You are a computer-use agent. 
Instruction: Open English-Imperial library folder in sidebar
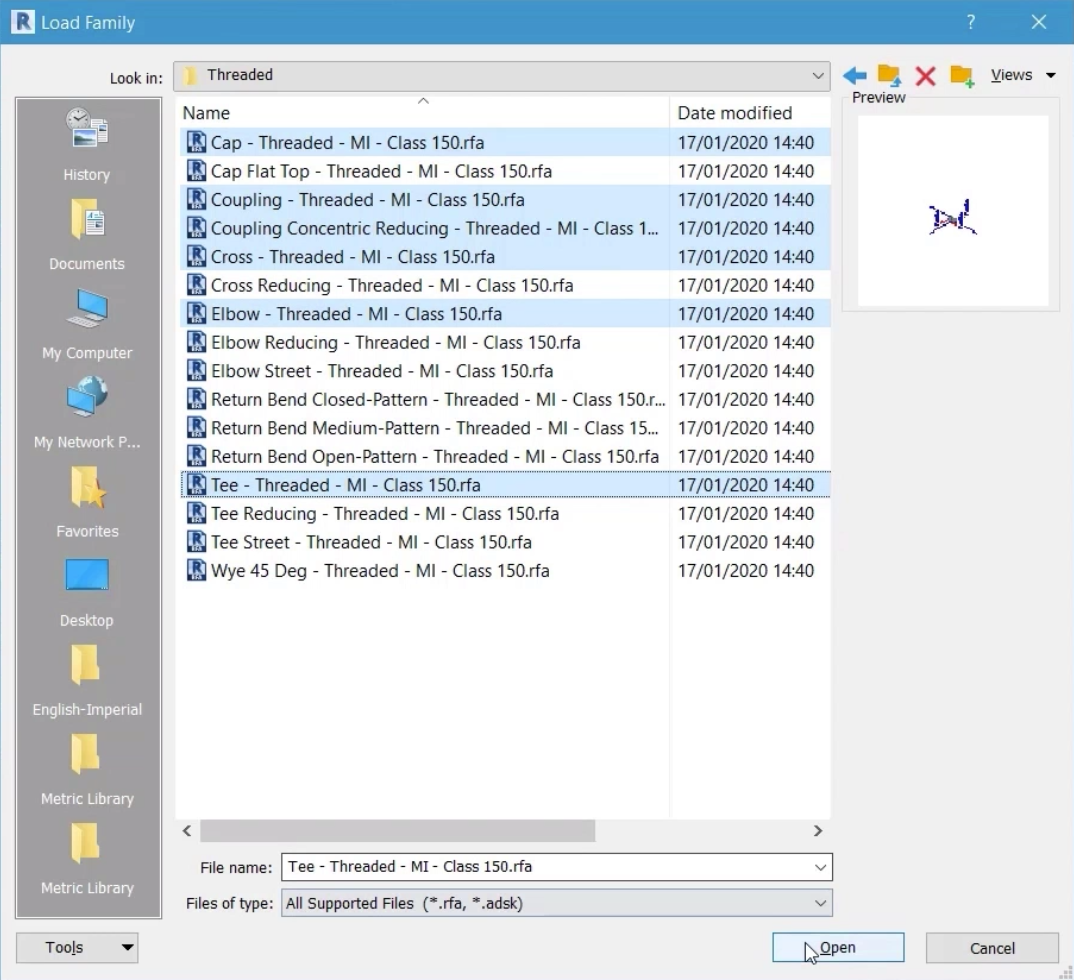coord(87,681)
